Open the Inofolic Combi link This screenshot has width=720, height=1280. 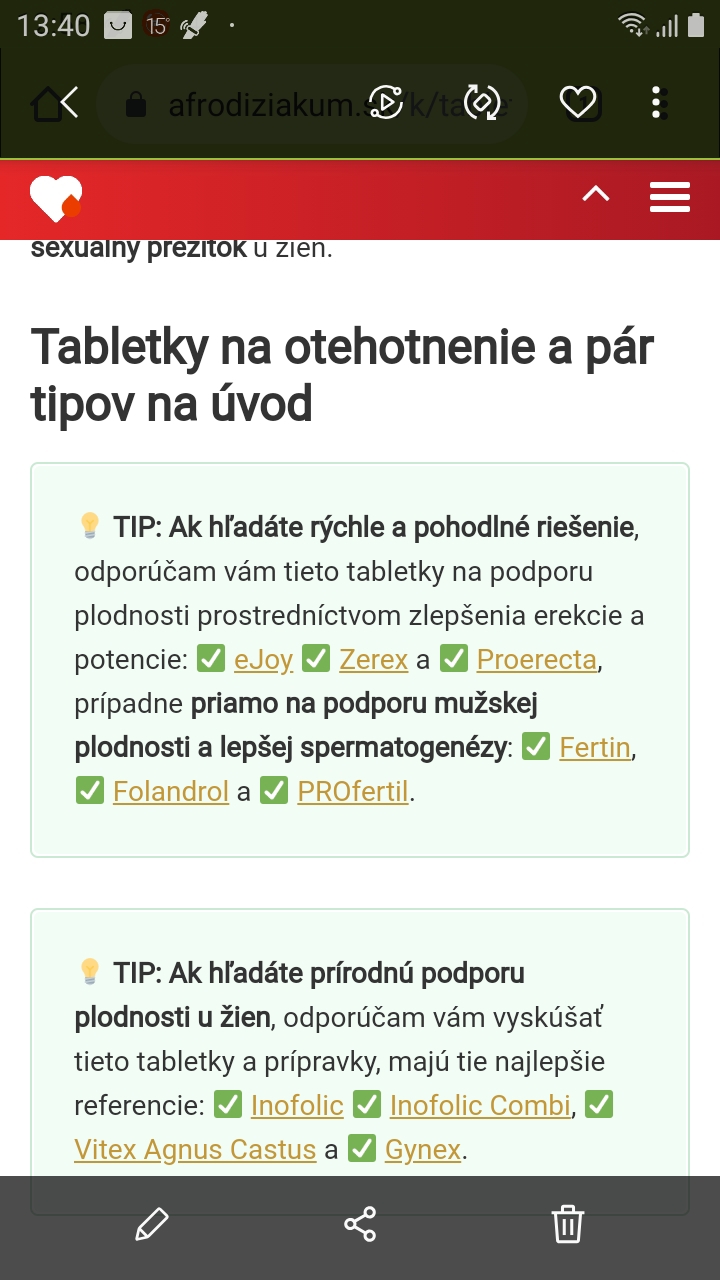(480, 1106)
